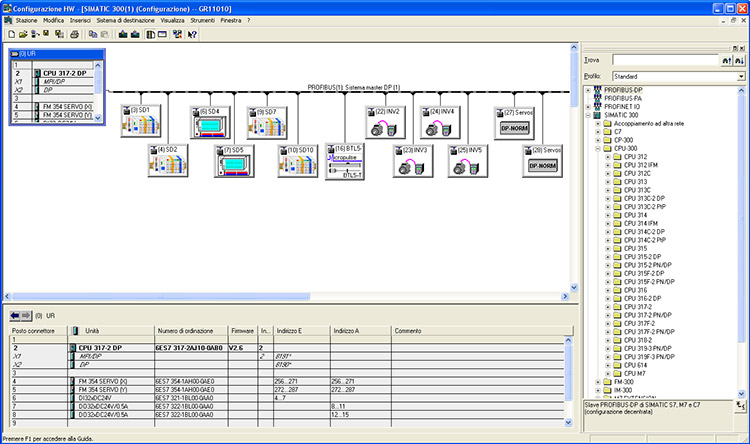Click the Open folder toolbar icon

(23, 34)
